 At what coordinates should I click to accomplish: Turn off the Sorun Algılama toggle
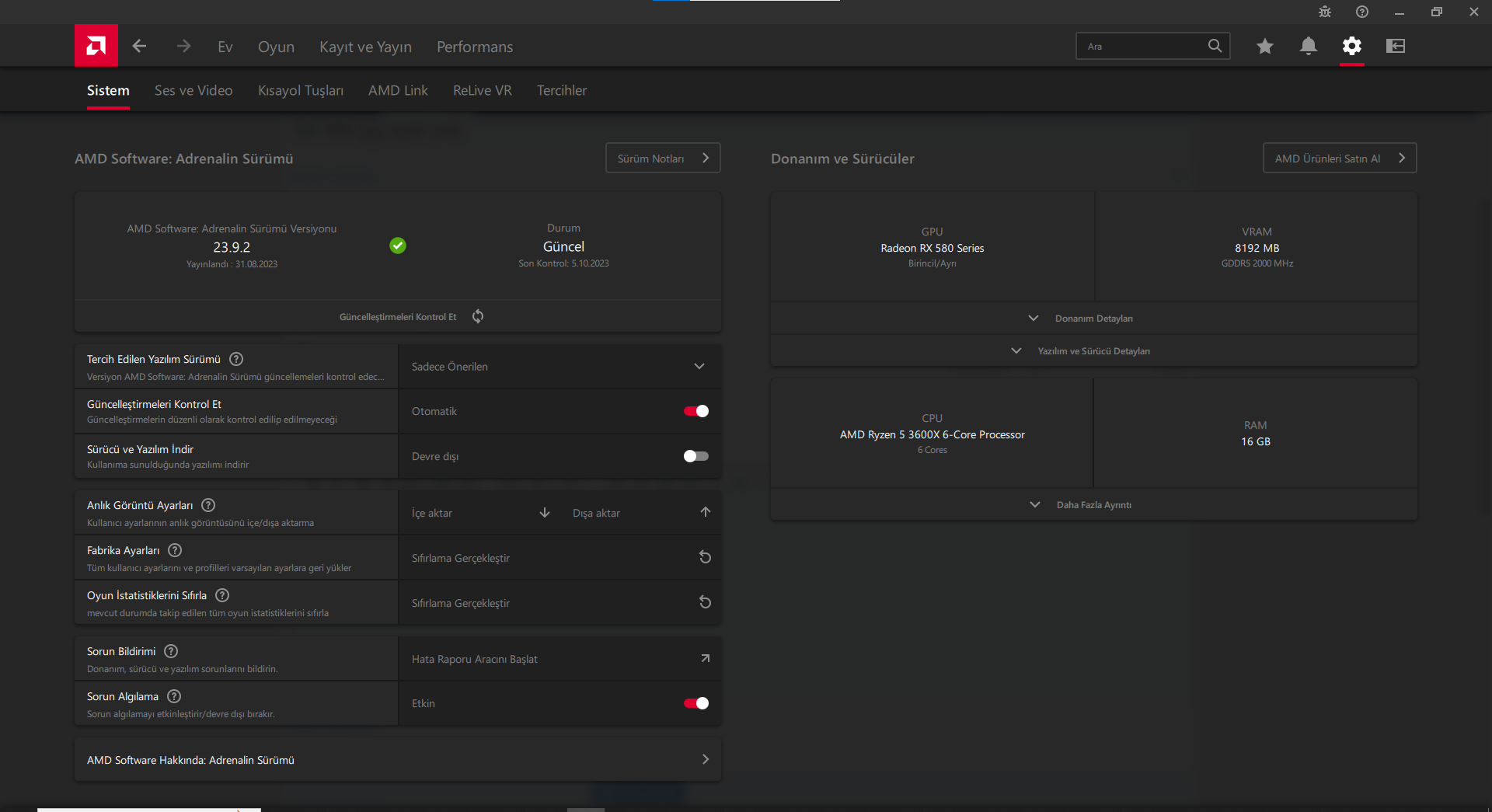pyautogui.click(x=696, y=703)
